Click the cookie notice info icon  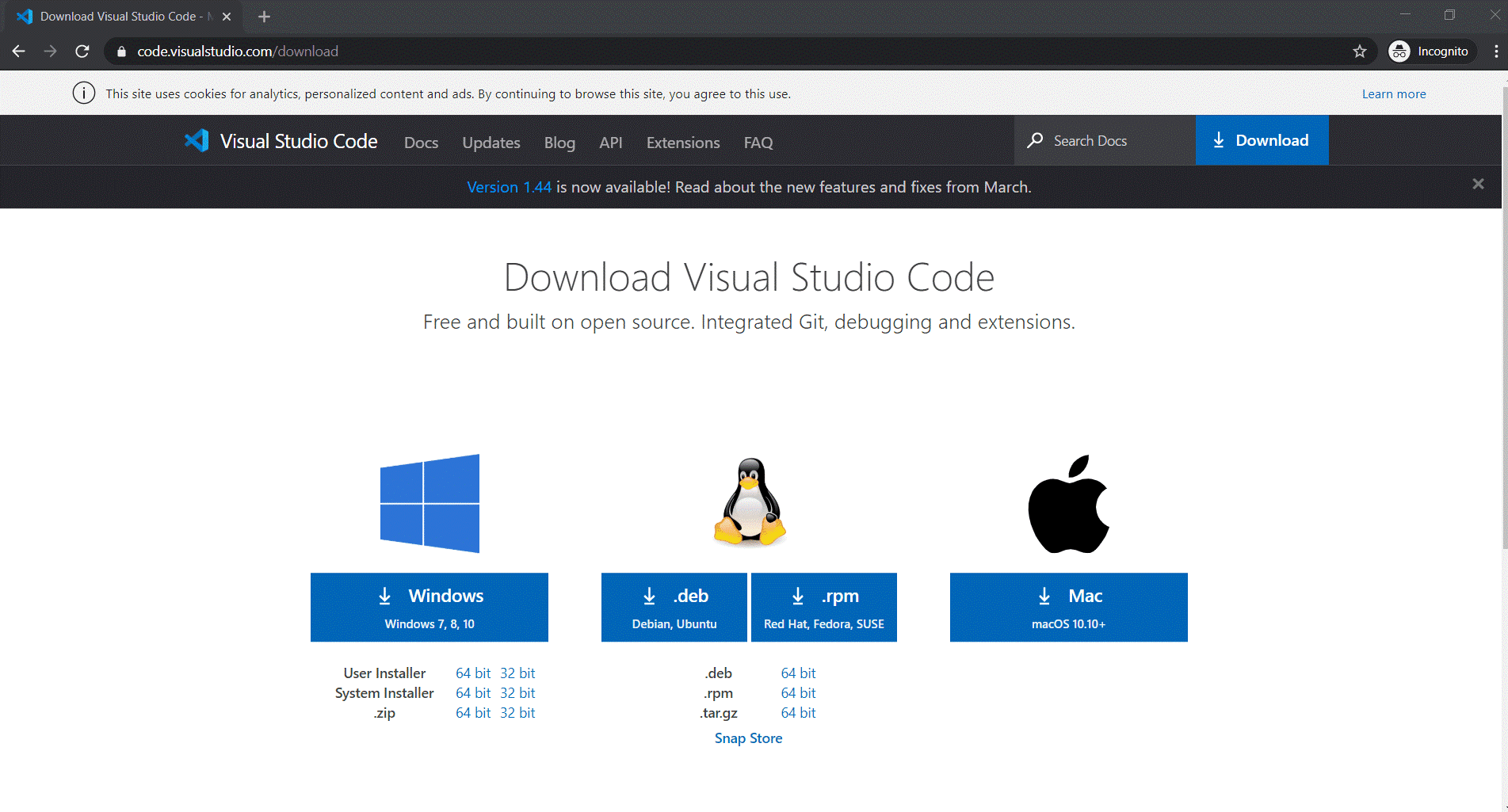click(x=83, y=93)
